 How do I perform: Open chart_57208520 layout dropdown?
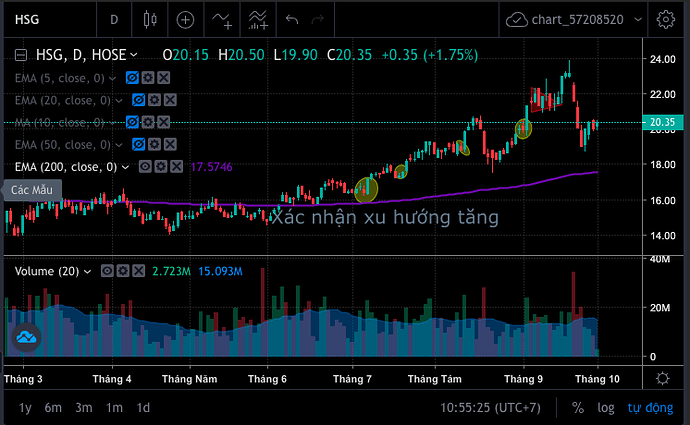tap(638, 19)
